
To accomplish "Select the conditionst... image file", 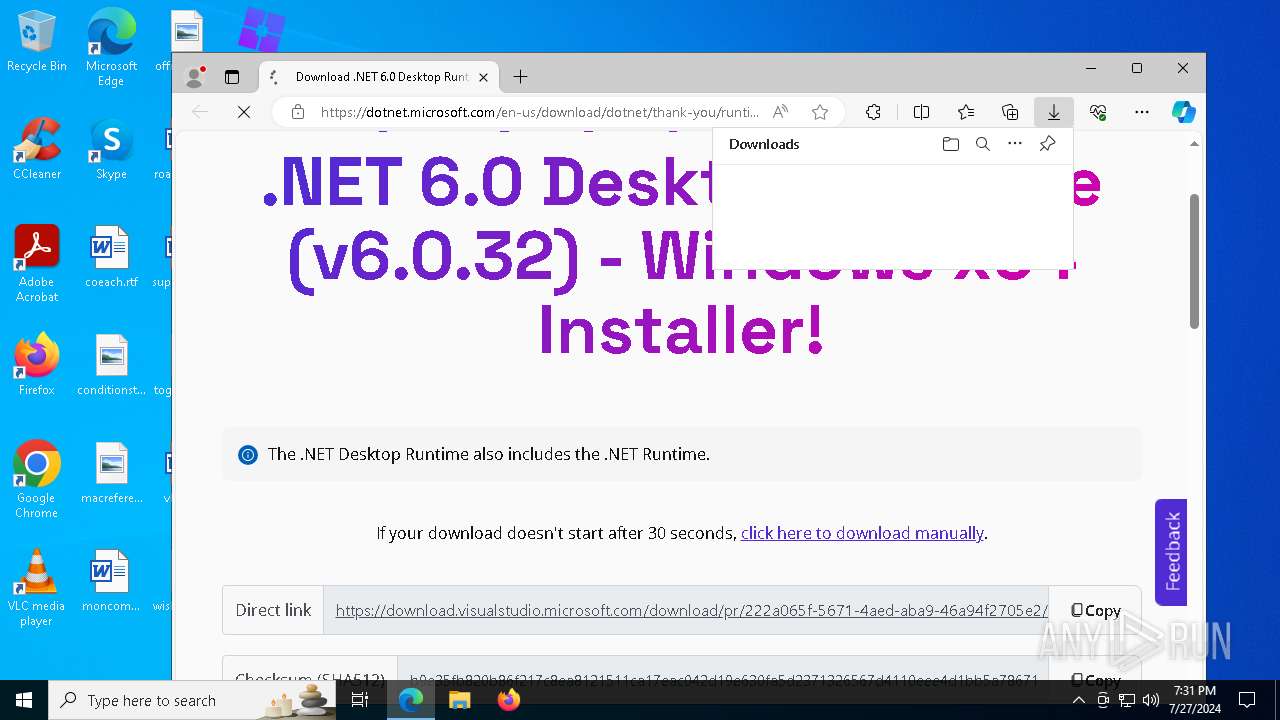I will pos(111,366).
